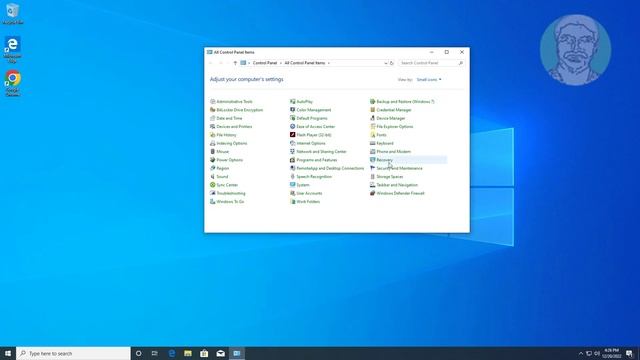The height and width of the screenshot is (360, 640).
Task: Open Region settings
Action: coord(220,168)
